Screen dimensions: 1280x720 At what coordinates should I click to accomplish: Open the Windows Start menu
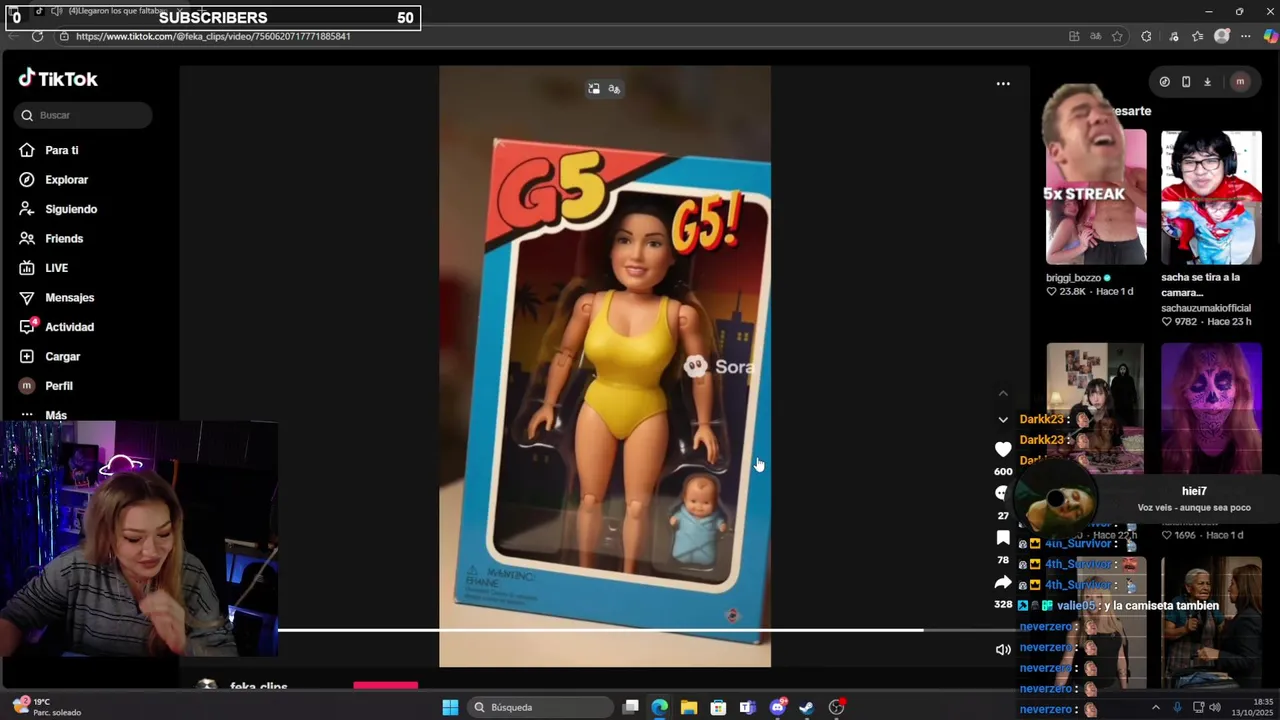pos(450,708)
